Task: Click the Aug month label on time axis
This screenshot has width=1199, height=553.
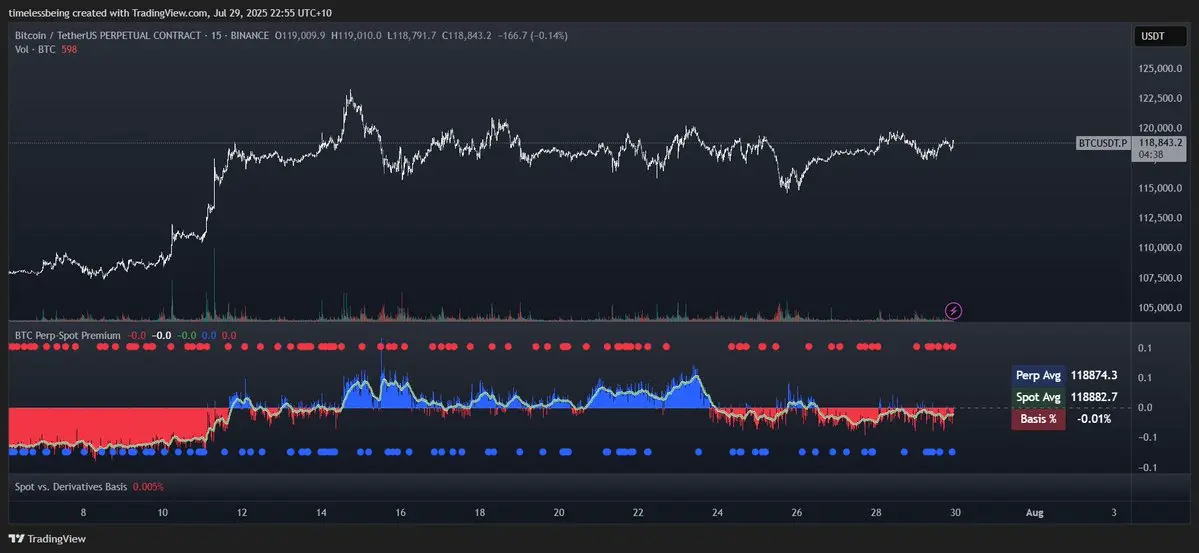Action: (1035, 512)
